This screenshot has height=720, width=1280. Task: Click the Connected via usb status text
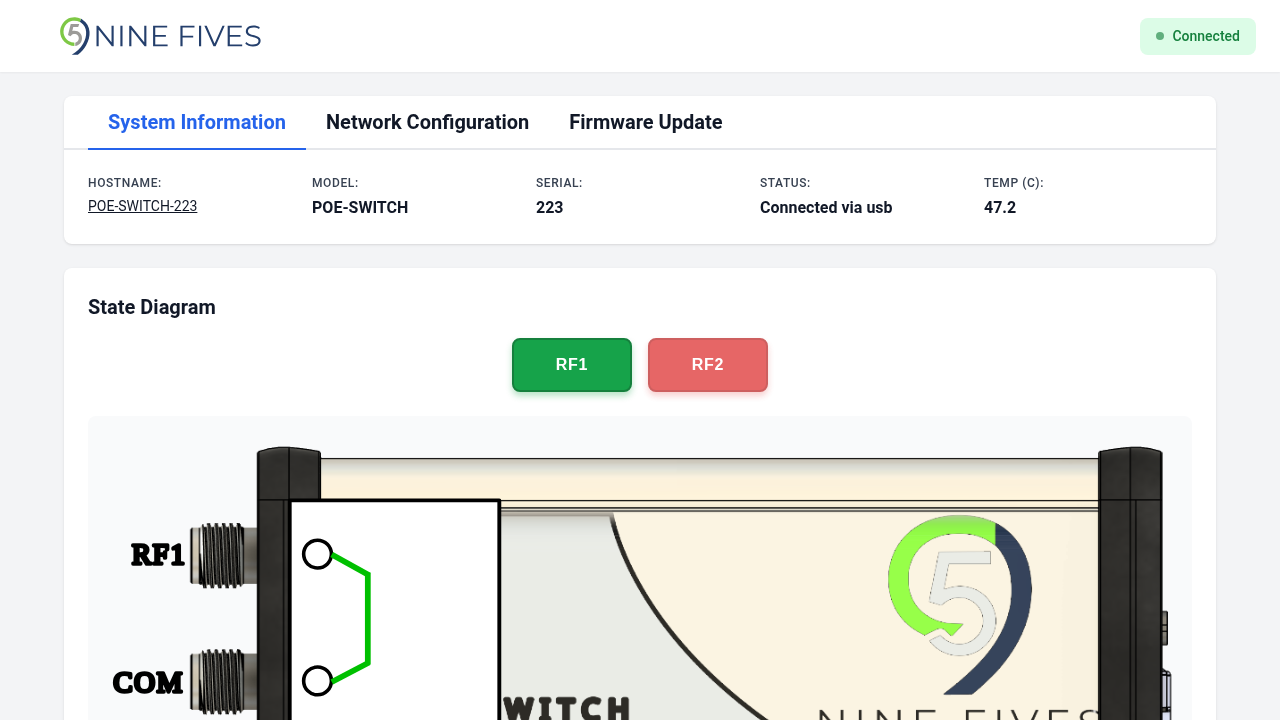tap(826, 208)
